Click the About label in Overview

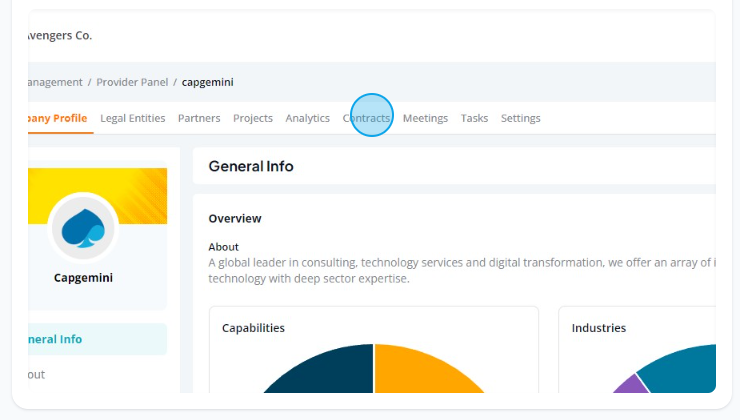click(224, 247)
